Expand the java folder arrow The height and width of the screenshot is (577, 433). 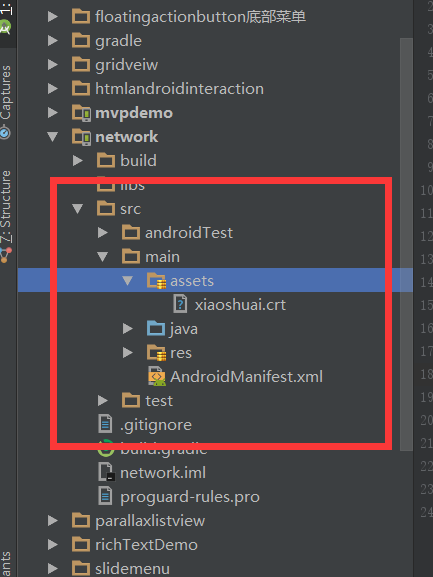click(x=128, y=329)
